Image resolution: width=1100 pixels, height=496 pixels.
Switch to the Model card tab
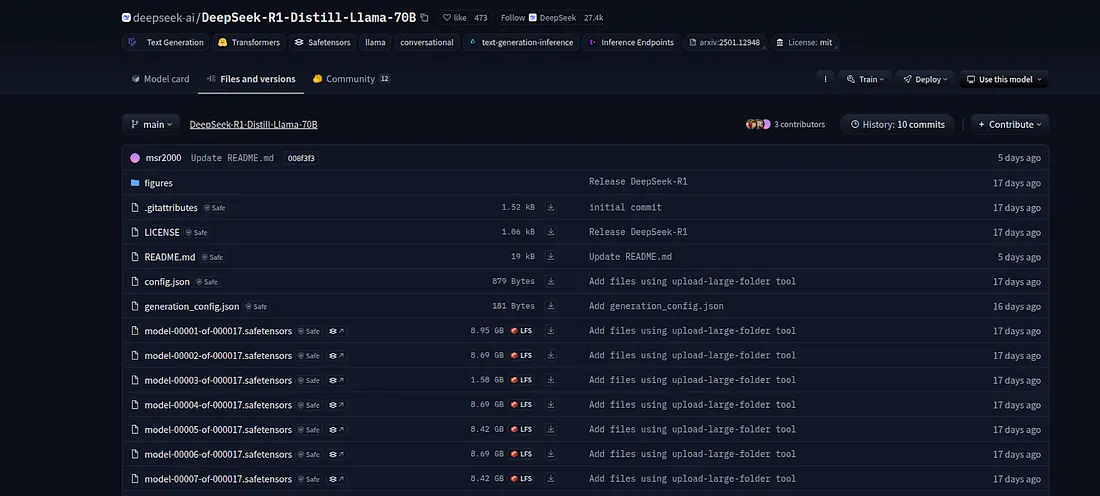pos(160,79)
